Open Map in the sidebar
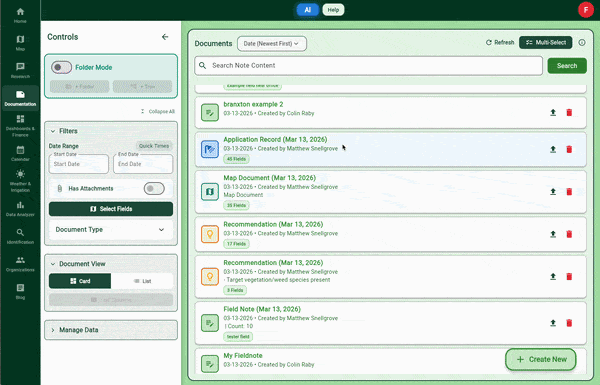This screenshot has width=600, height=385. [20, 43]
